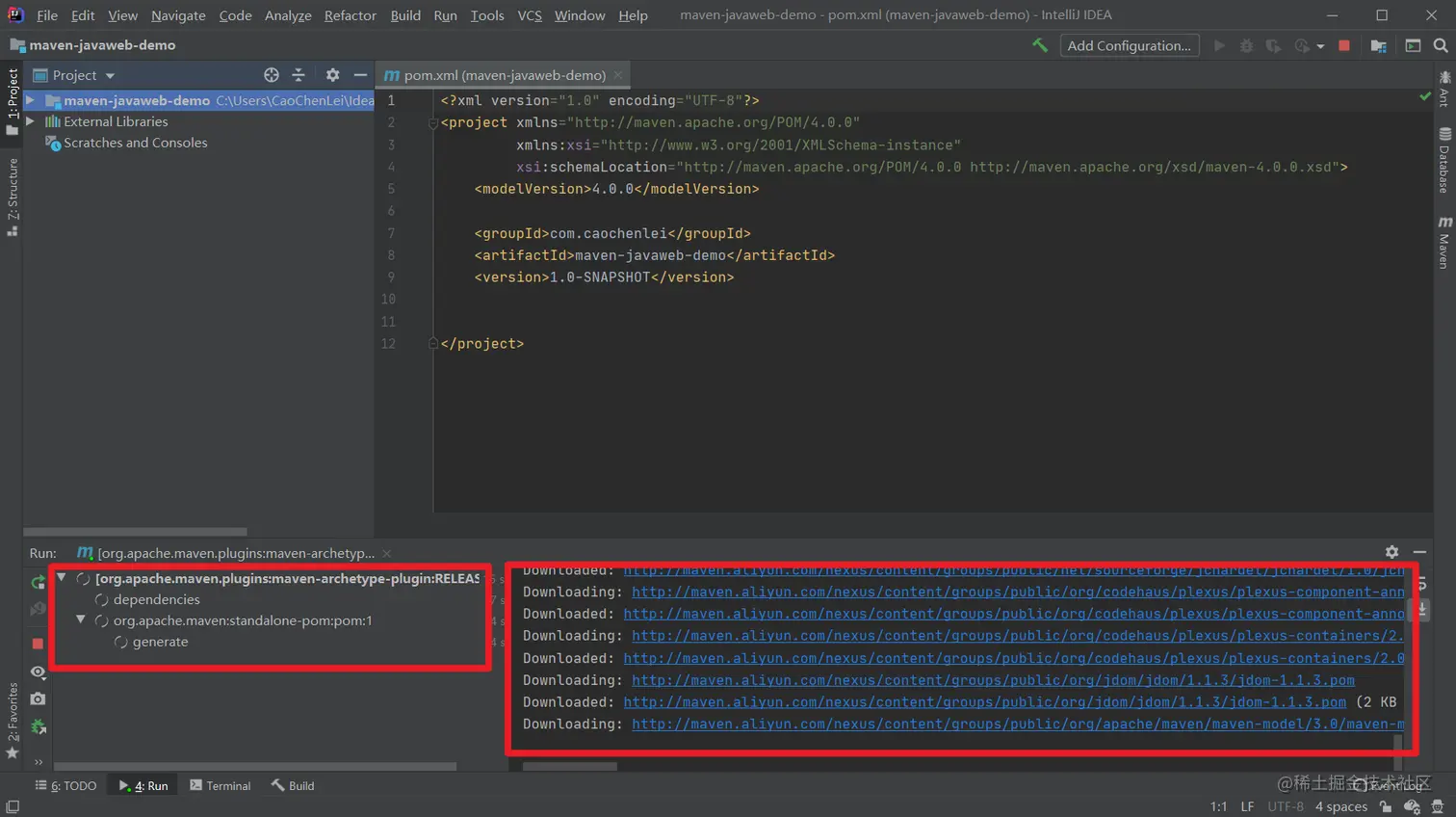Viewport: 1456px width, 817px height.
Task: Select the dependencies run step
Action: 156,599
